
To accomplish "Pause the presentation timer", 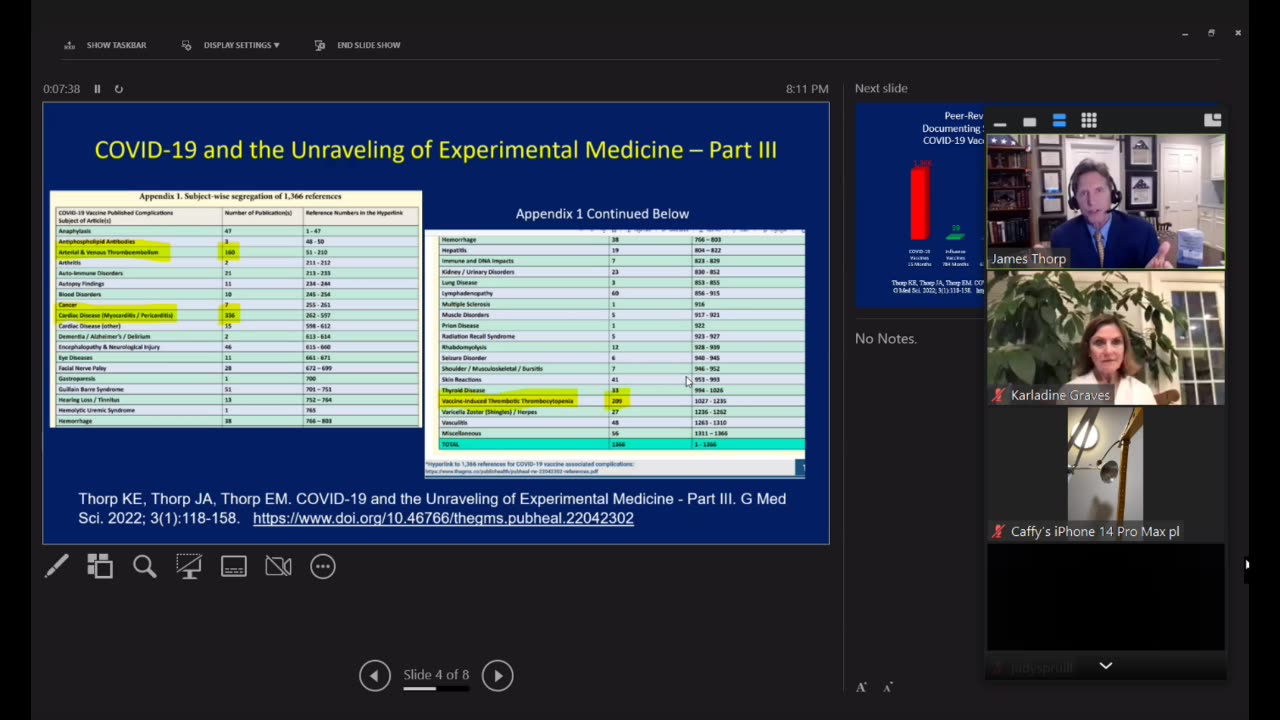I will point(97,89).
